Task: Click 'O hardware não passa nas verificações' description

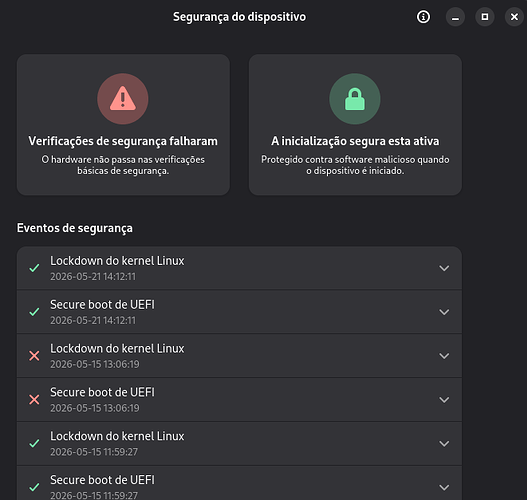Action: click(123, 165)
